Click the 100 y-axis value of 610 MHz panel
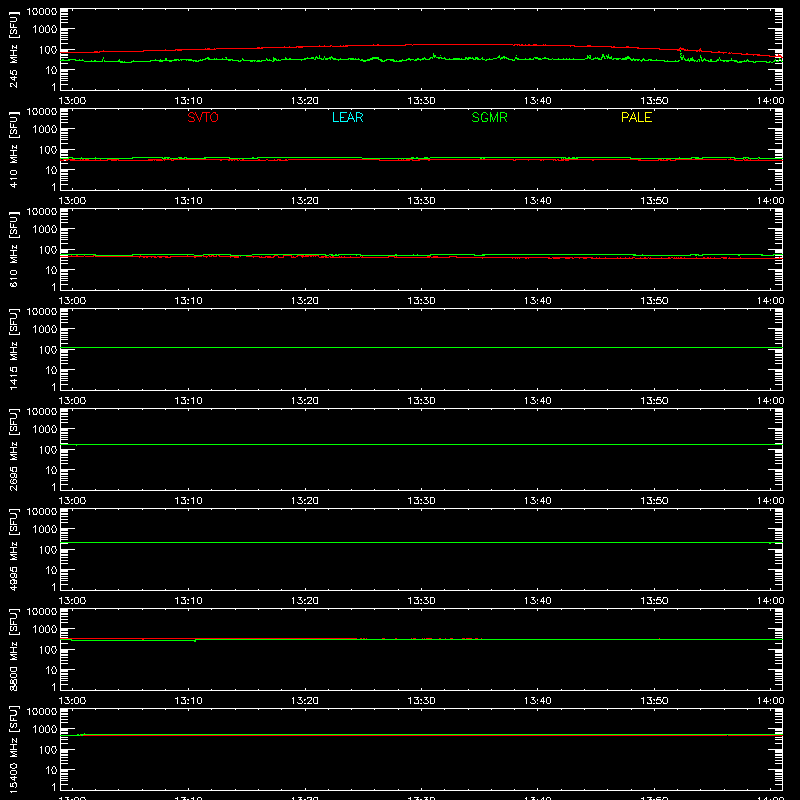The height and width of the screenshot is (800, 800). (x=48, y=250)
